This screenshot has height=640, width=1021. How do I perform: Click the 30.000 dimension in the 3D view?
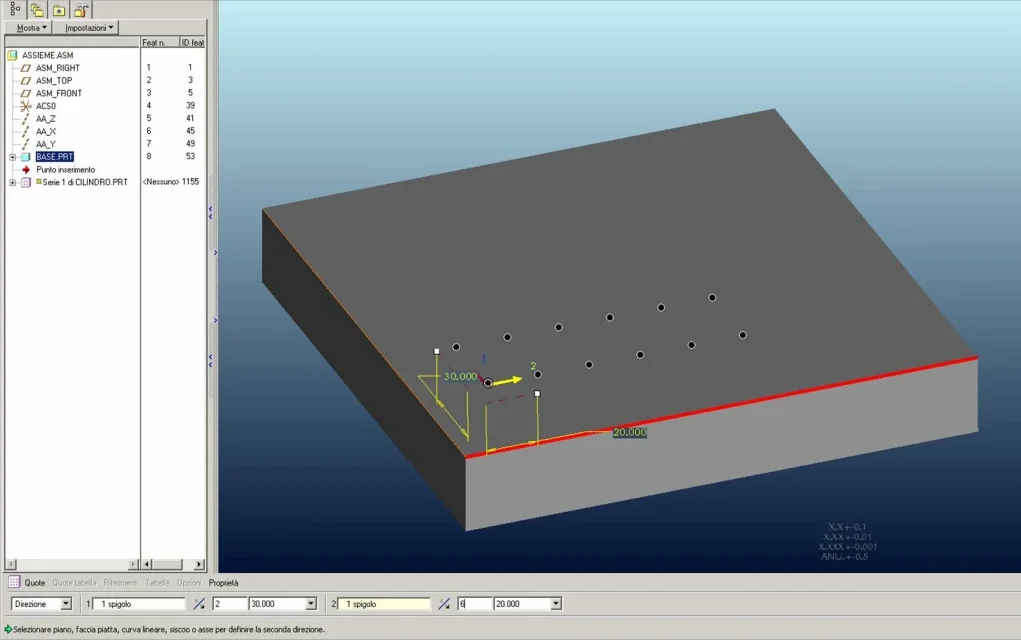pos(460,376)
